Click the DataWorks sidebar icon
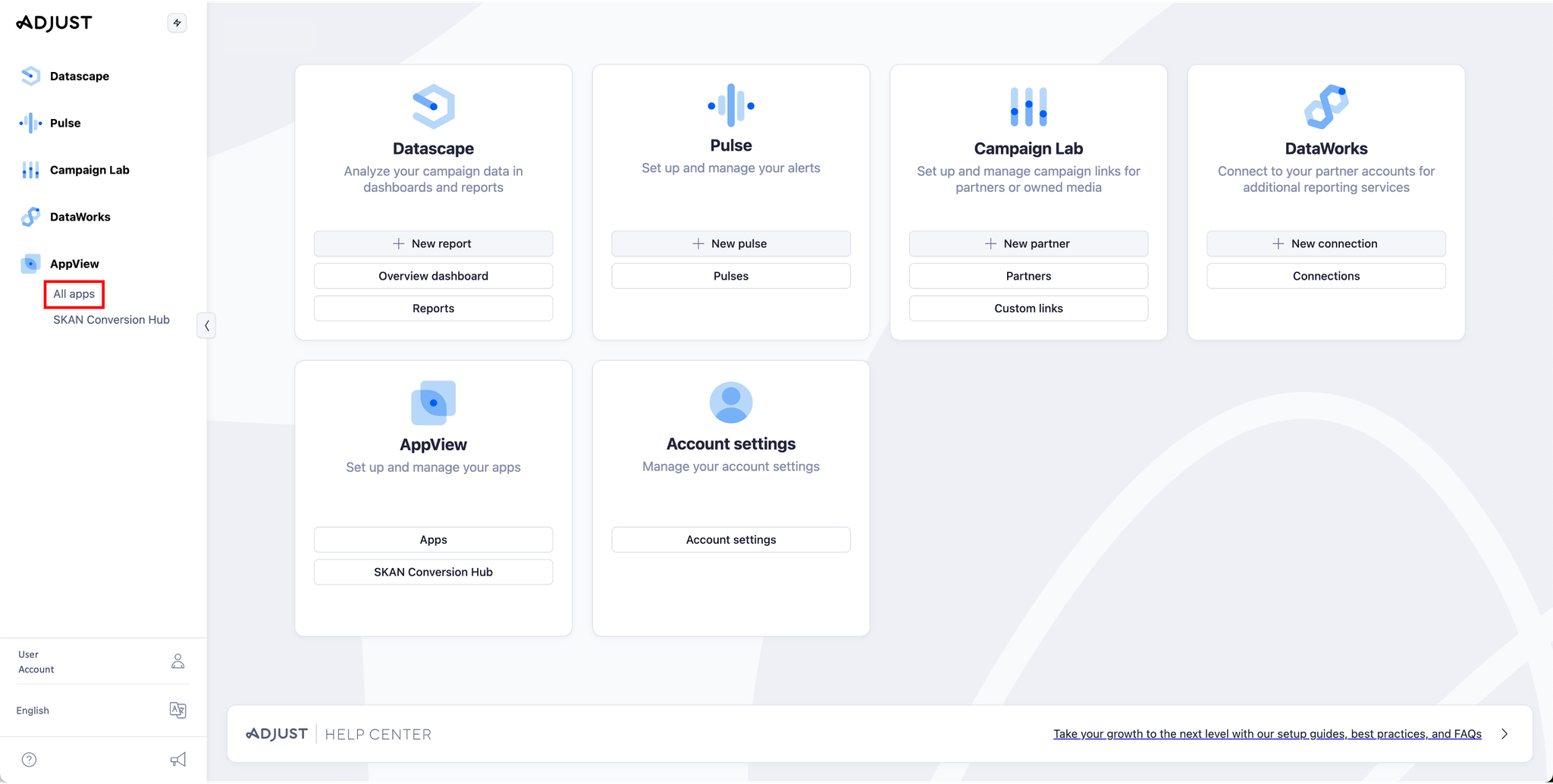 pyautogui.click(x=30, y=217)
